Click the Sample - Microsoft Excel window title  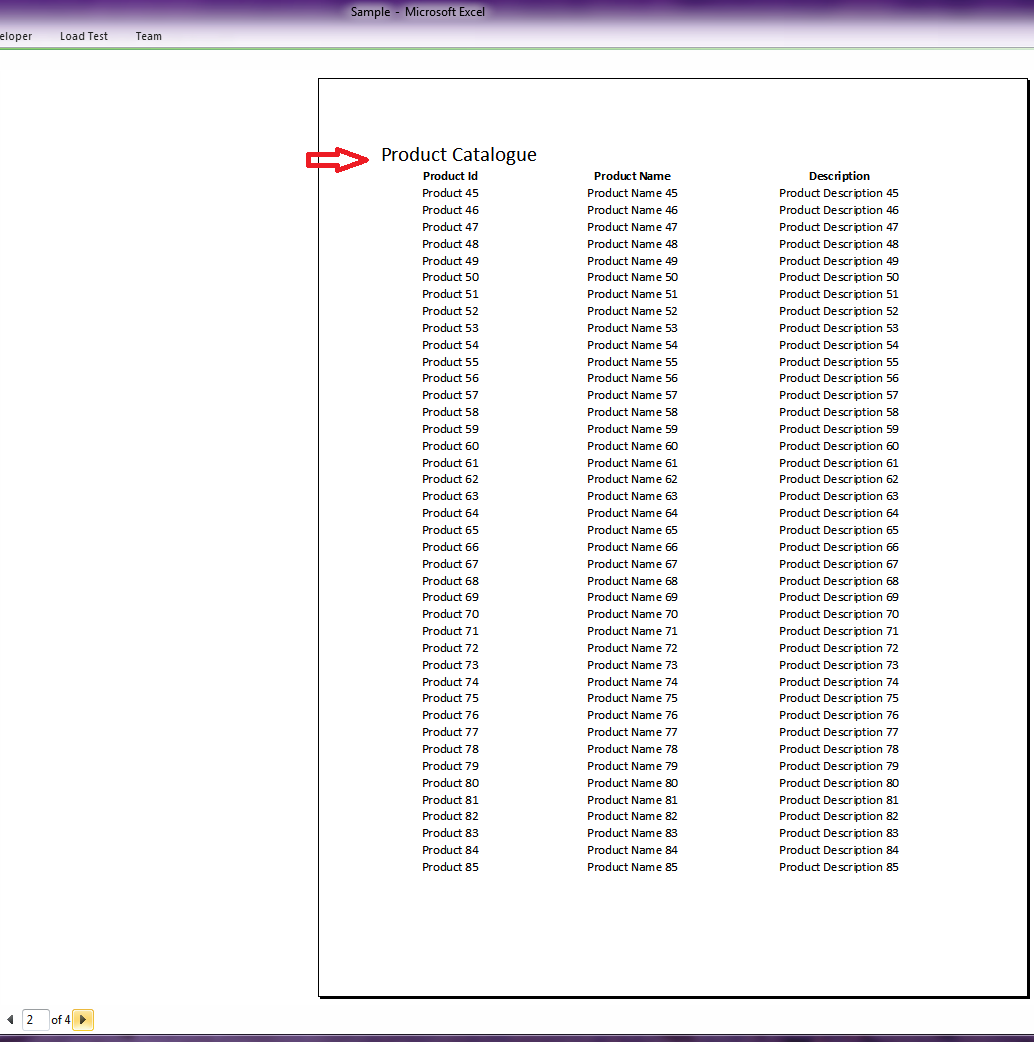[417, 12]
